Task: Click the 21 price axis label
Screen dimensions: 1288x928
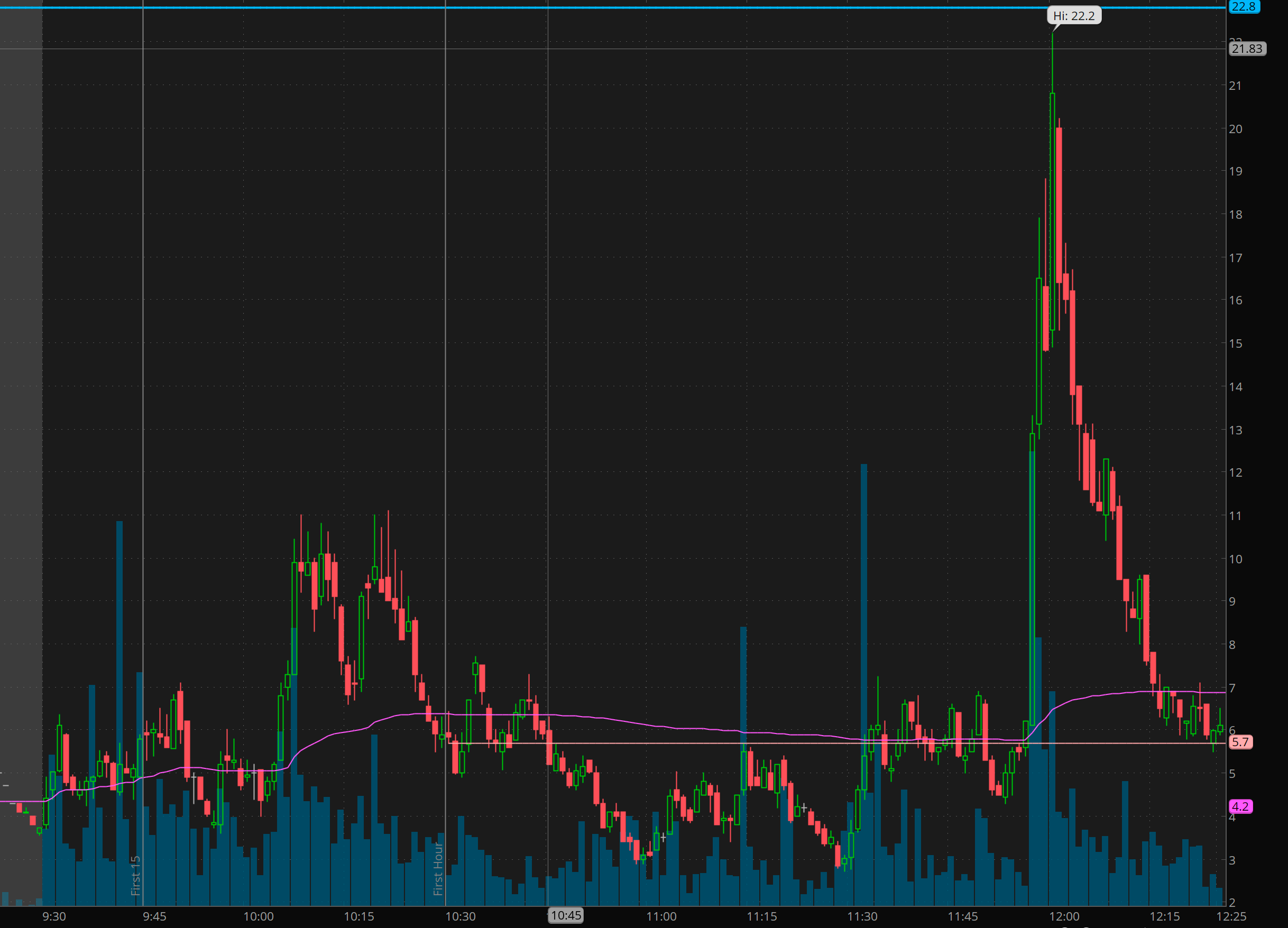Action: pyautogui.click(x=1235, y=86)
